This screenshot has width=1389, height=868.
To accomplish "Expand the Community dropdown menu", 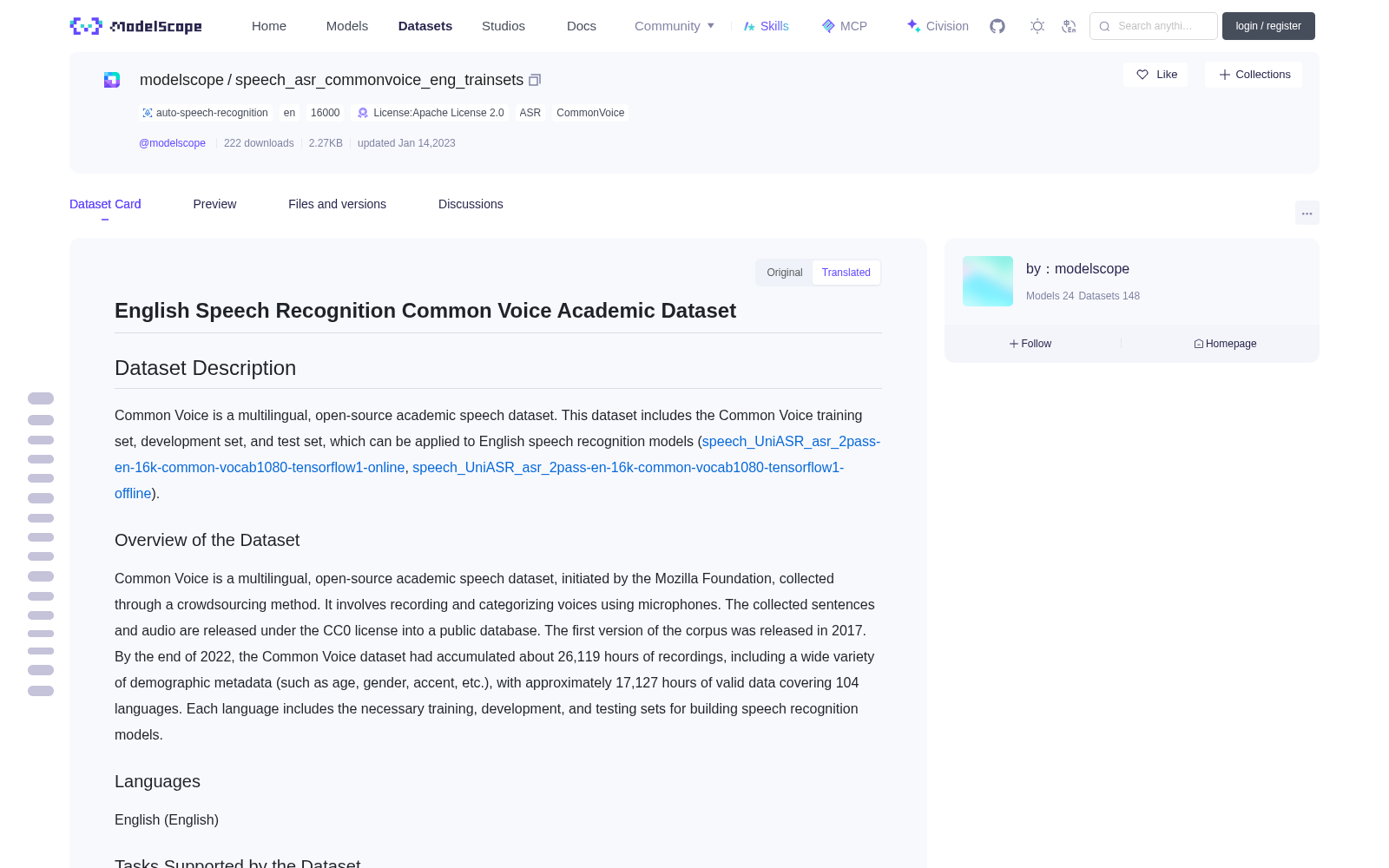I will [x=675, y=26].
